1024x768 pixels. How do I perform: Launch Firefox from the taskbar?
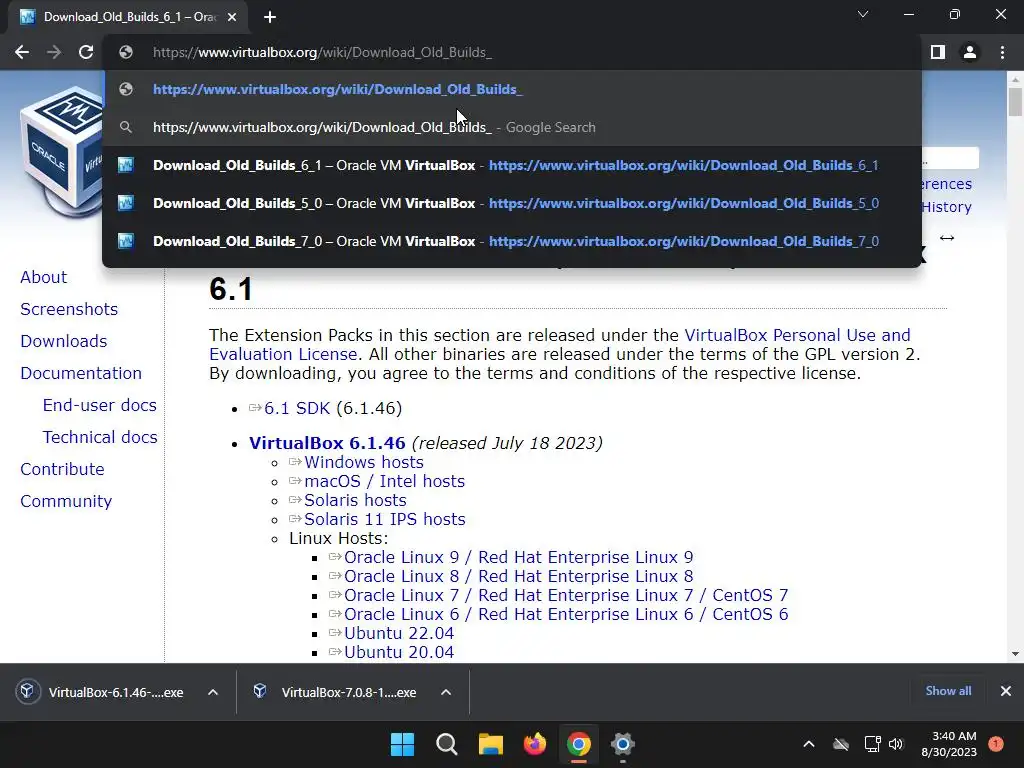pyautogui.click(x=535, y=744)
